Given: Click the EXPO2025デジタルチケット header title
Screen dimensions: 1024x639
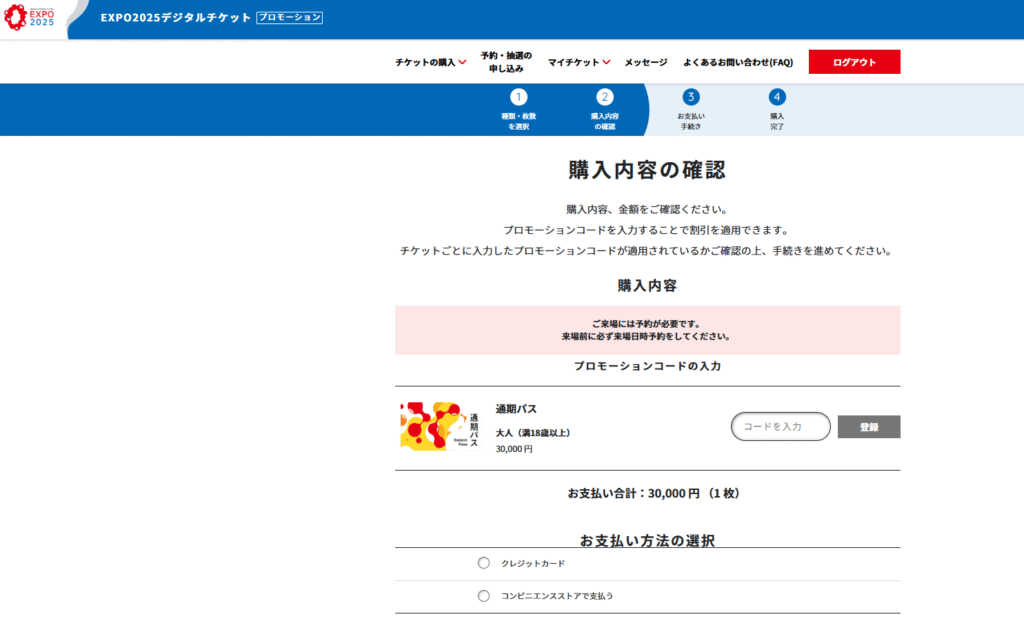Looking at the screenshot, I should tap(176, 18).
